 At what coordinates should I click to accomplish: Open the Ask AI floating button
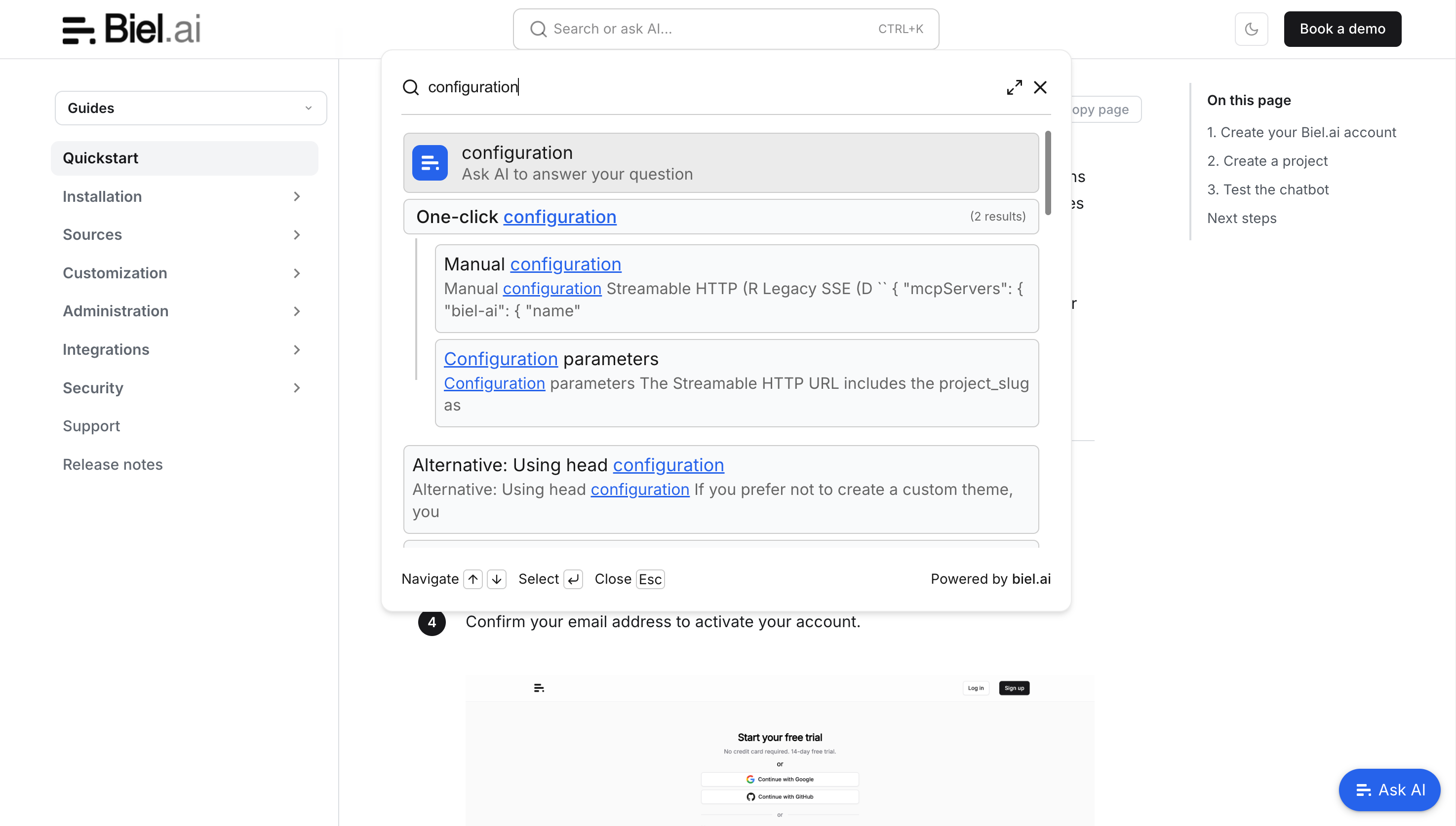(x=1389, y=789)
